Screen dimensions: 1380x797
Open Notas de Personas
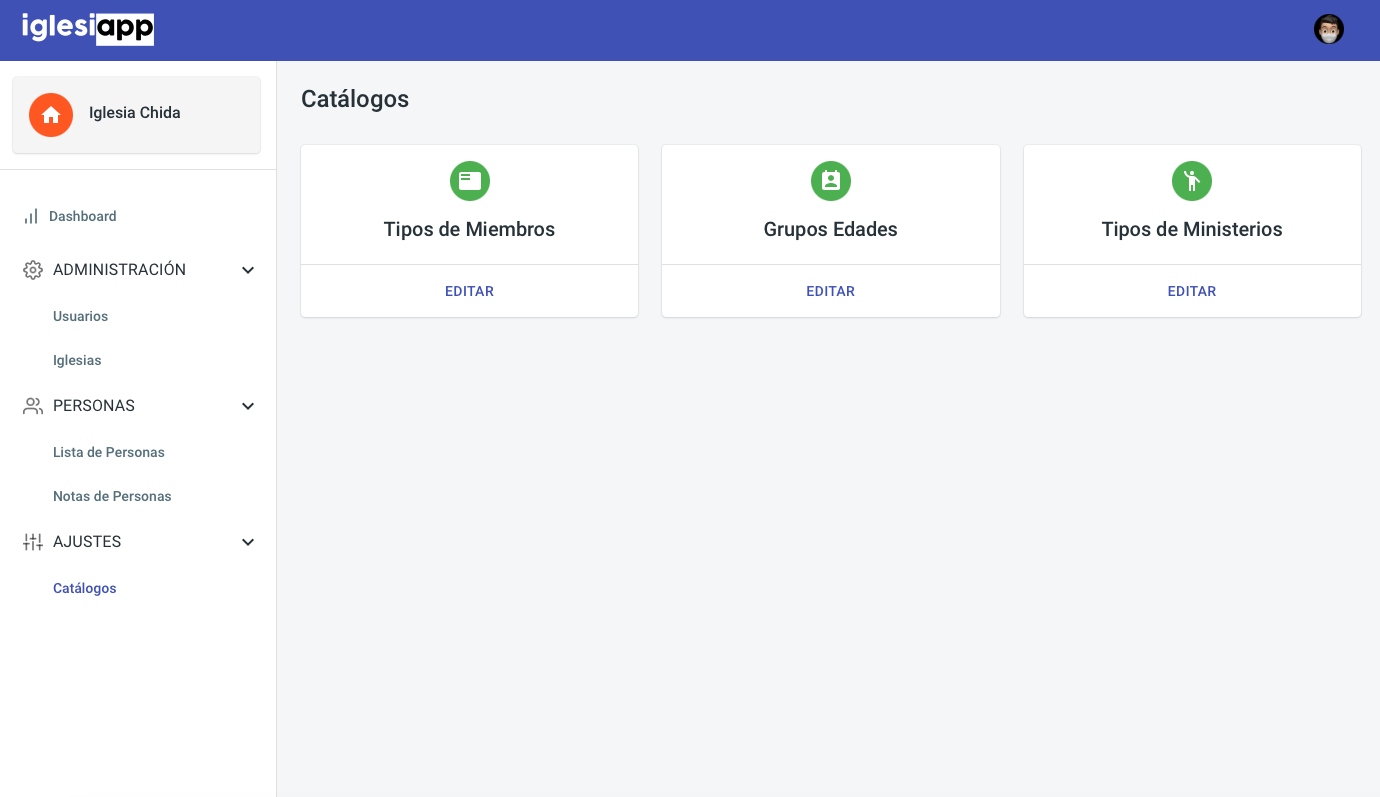tap(112, 496)
